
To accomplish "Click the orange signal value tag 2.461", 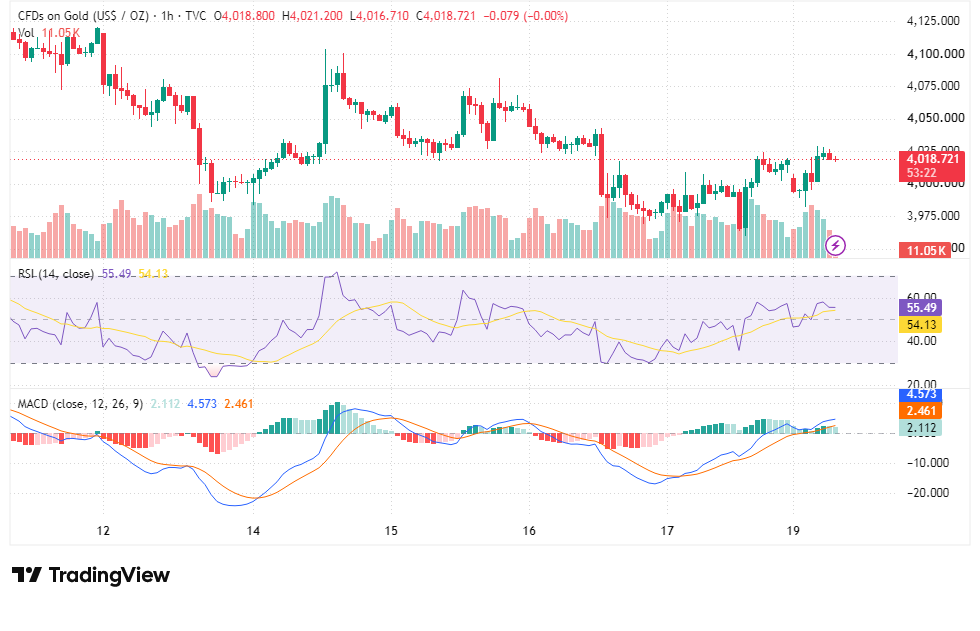I will pos(921,410).
